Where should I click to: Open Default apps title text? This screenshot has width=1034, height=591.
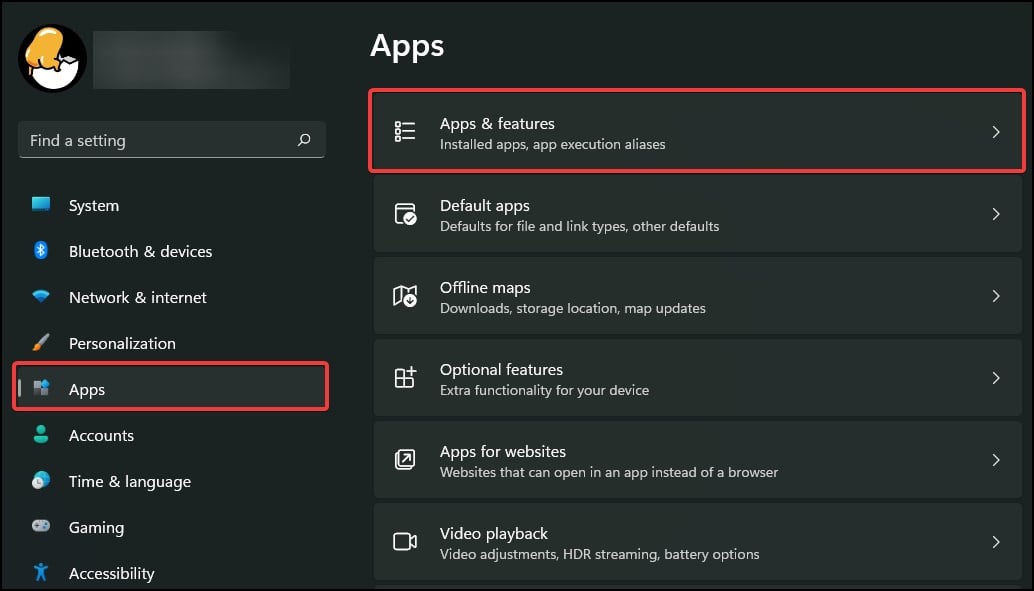(484, 206)
